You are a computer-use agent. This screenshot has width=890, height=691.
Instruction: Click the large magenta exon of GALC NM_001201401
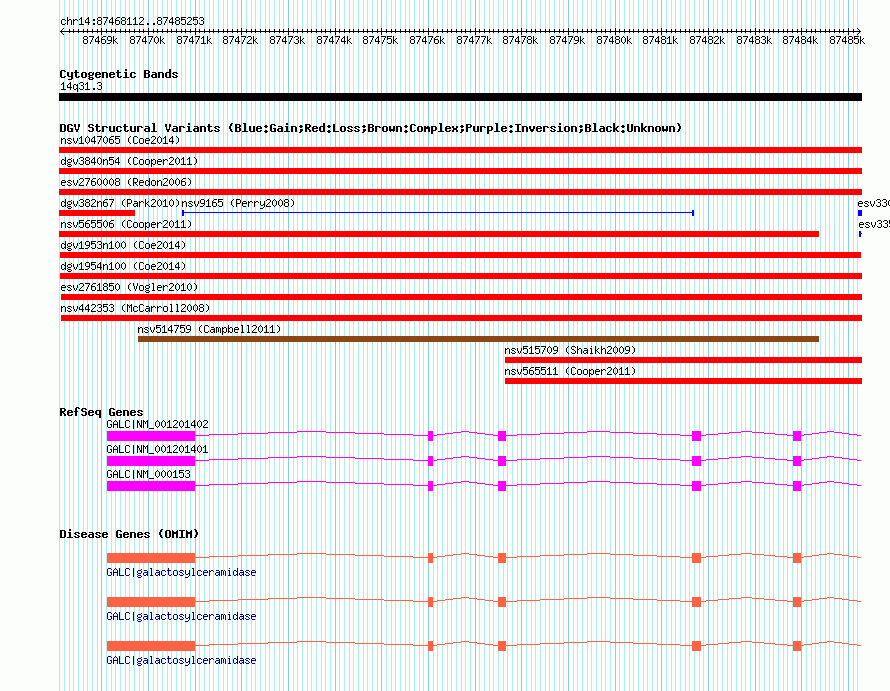pos(151,461)
